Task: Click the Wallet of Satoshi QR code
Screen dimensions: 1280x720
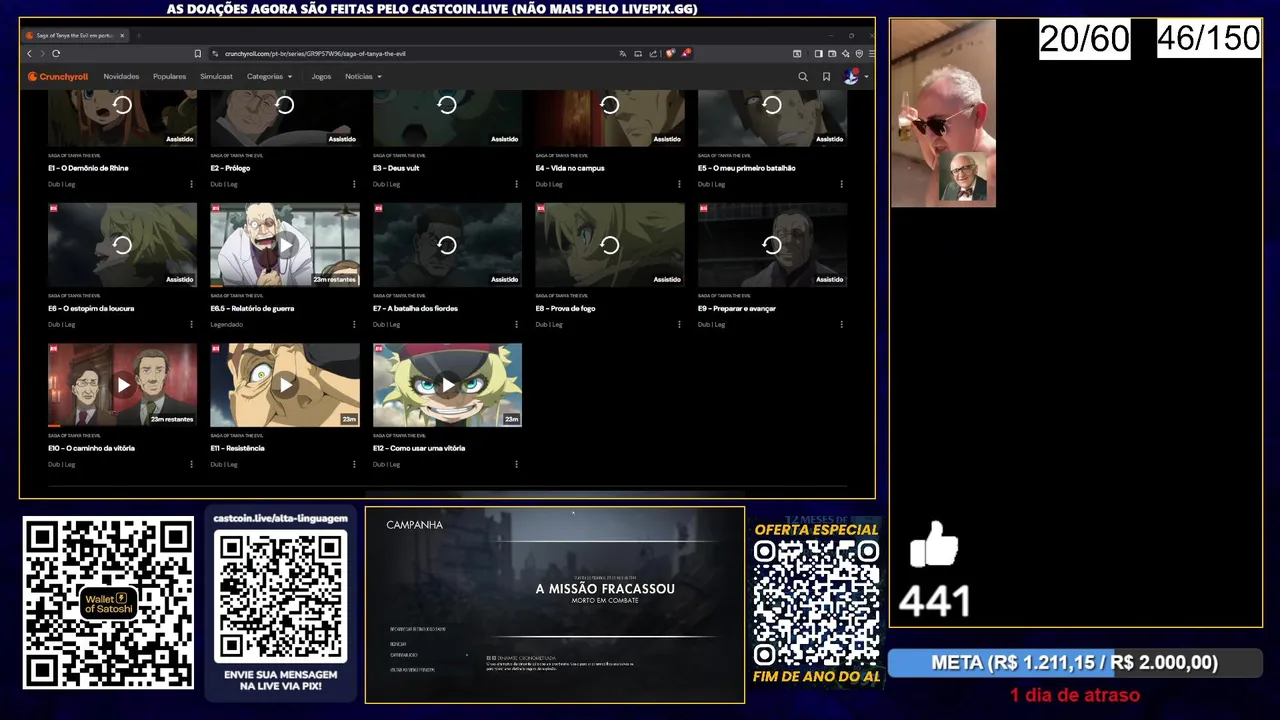Action: click(x=108, y=603)
